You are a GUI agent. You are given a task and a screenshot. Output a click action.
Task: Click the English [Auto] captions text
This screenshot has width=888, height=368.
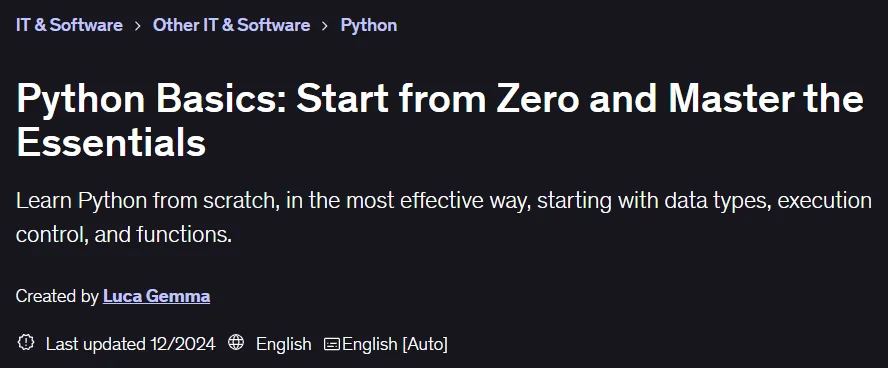(395, 344)
